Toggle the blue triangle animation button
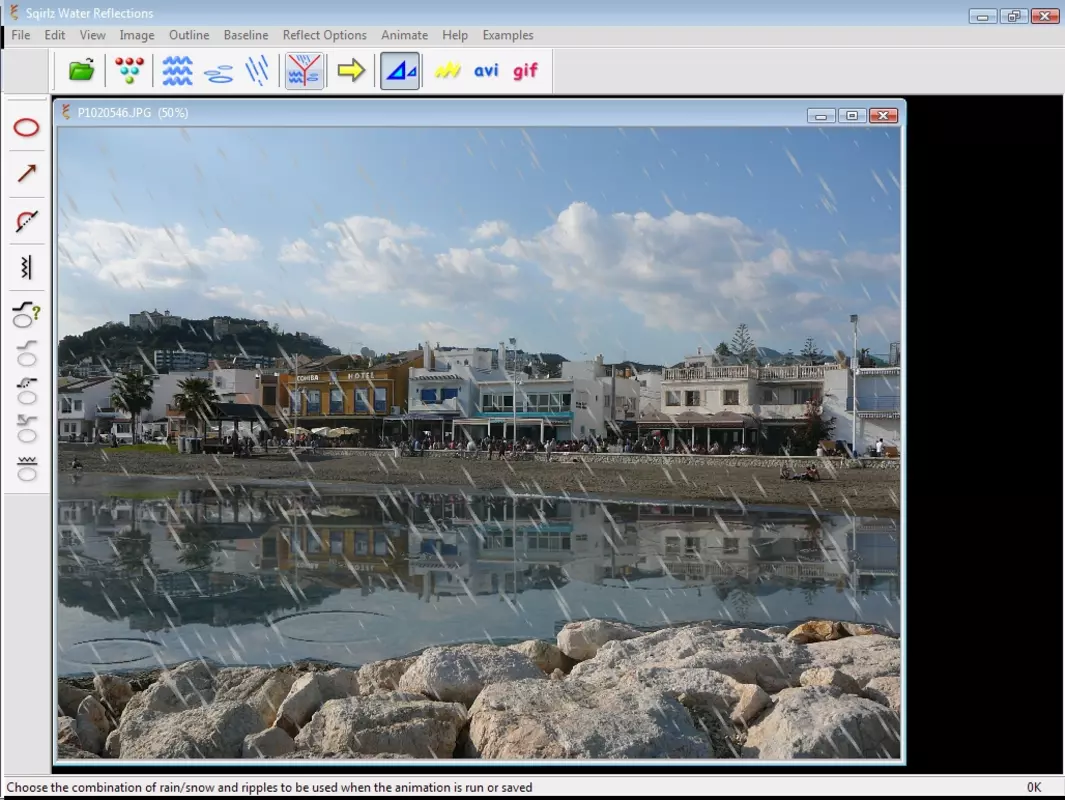This screenshot has width=1065, height=800. (x=400, y=70)
